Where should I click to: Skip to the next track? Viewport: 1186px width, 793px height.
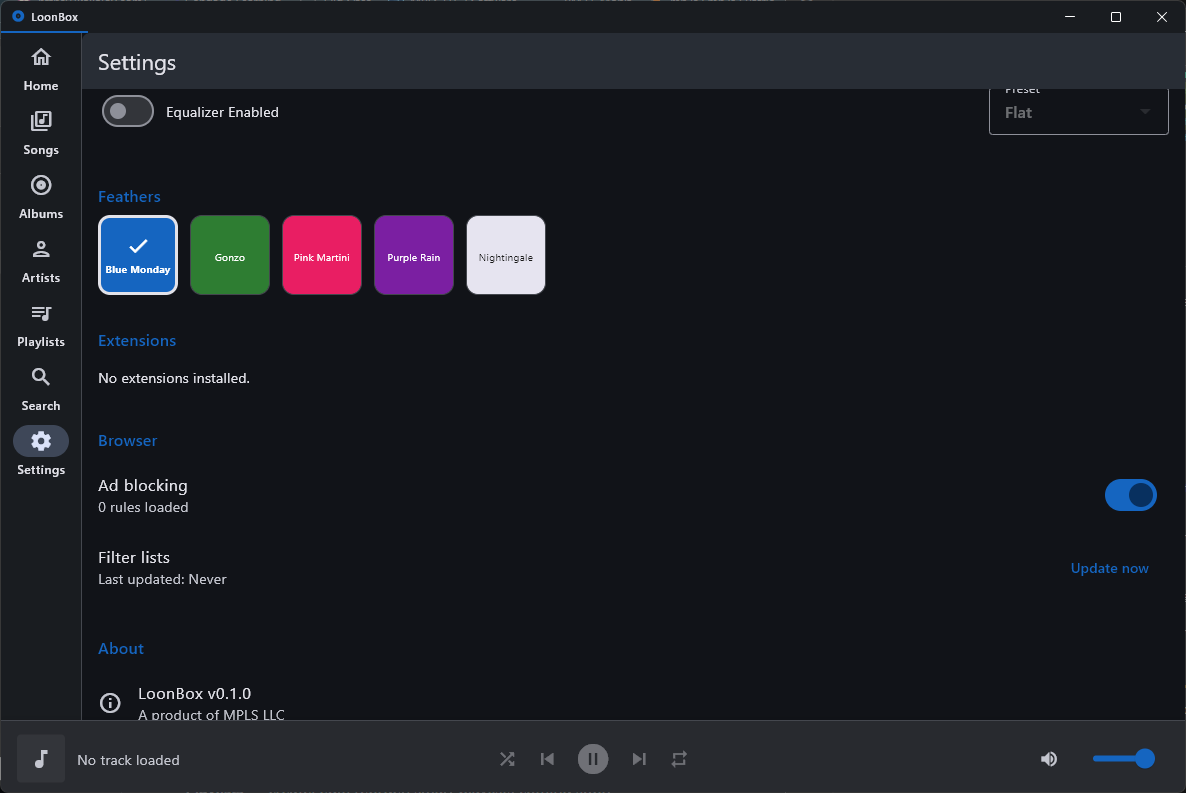point(639,759)
